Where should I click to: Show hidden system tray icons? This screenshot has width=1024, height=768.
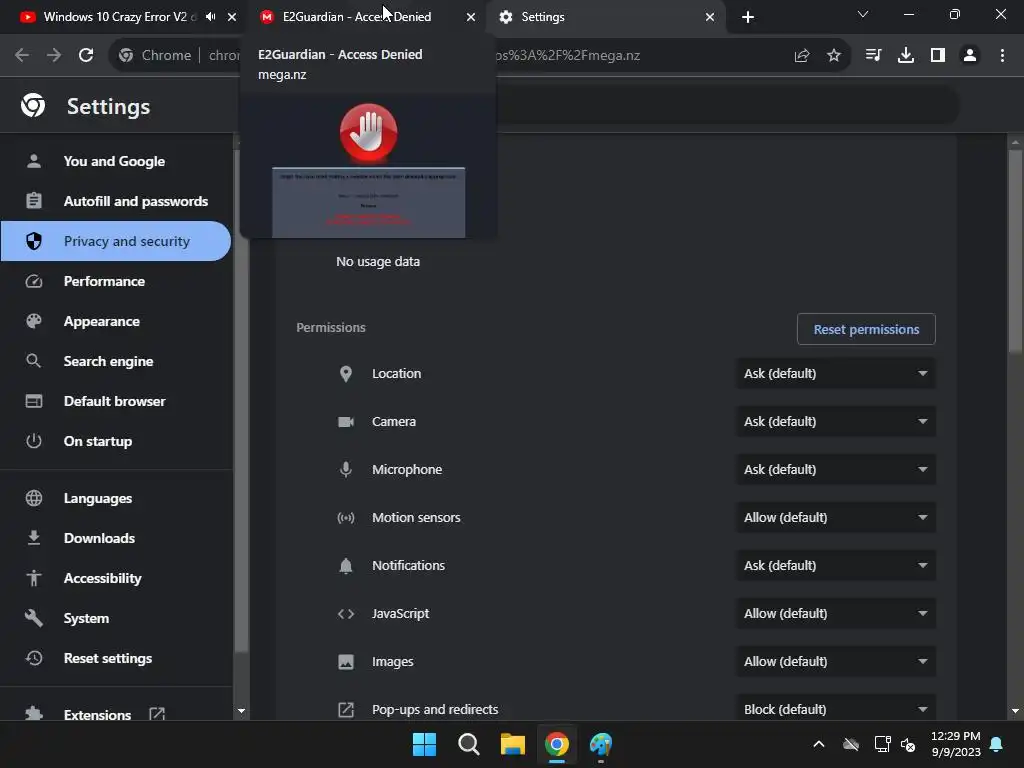[818, 744]
